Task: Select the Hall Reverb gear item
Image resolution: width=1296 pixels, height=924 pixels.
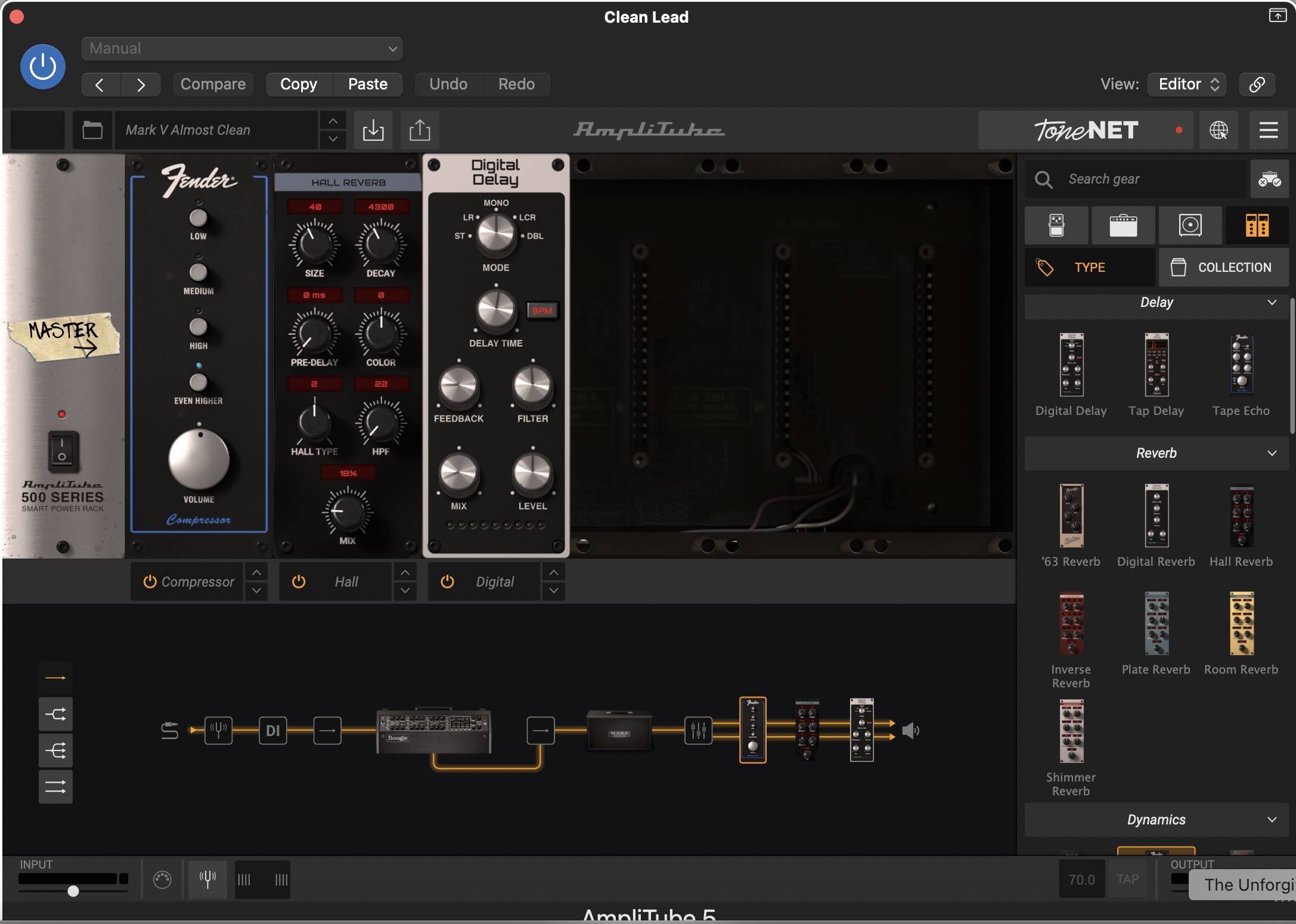Action: (x=1241, y=516)
